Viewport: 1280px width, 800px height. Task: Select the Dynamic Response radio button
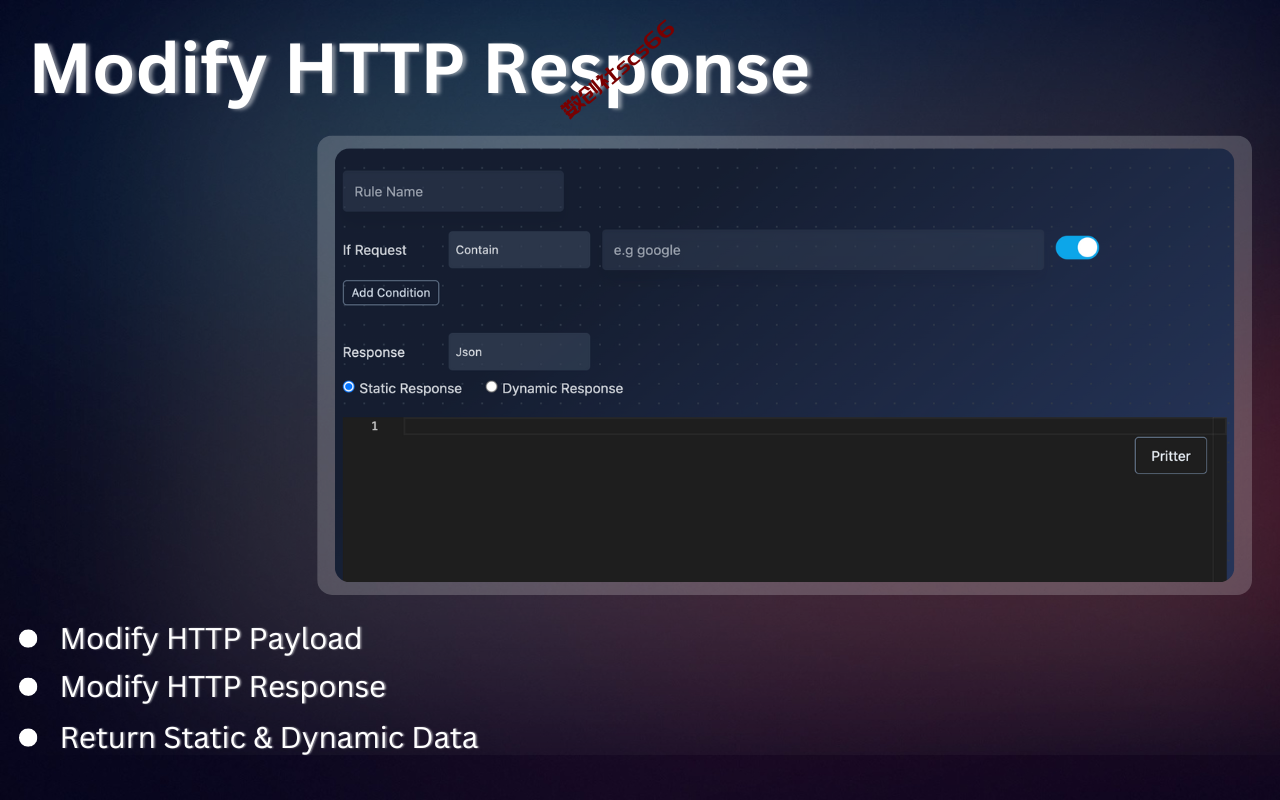pyautogui.click(x=492, y=387)
